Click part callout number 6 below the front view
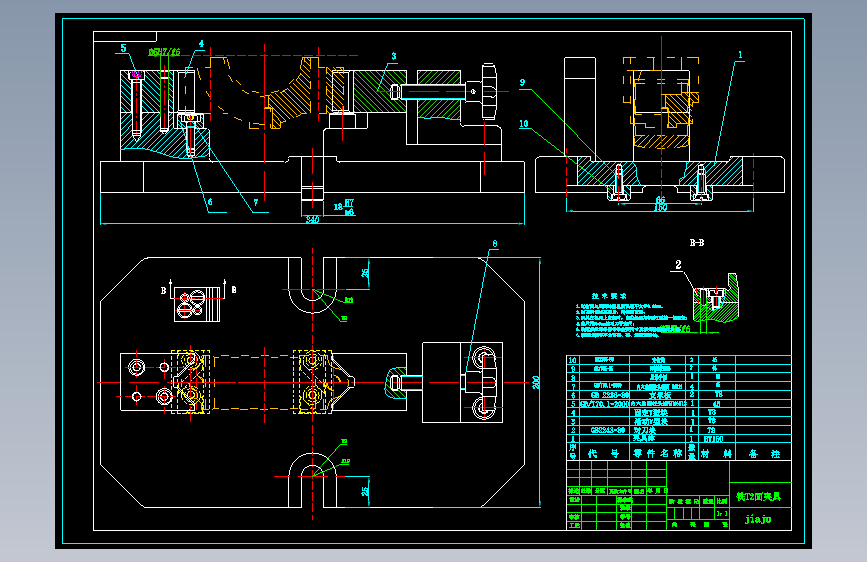 (210, 202)
